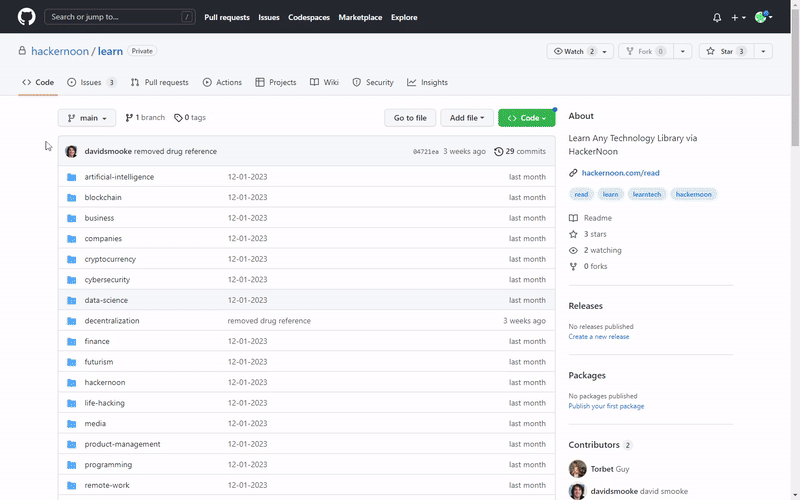This screenshot has height=500, width=800.
Task: Switch to the Actions tab
Action: [x=222, y=82]
